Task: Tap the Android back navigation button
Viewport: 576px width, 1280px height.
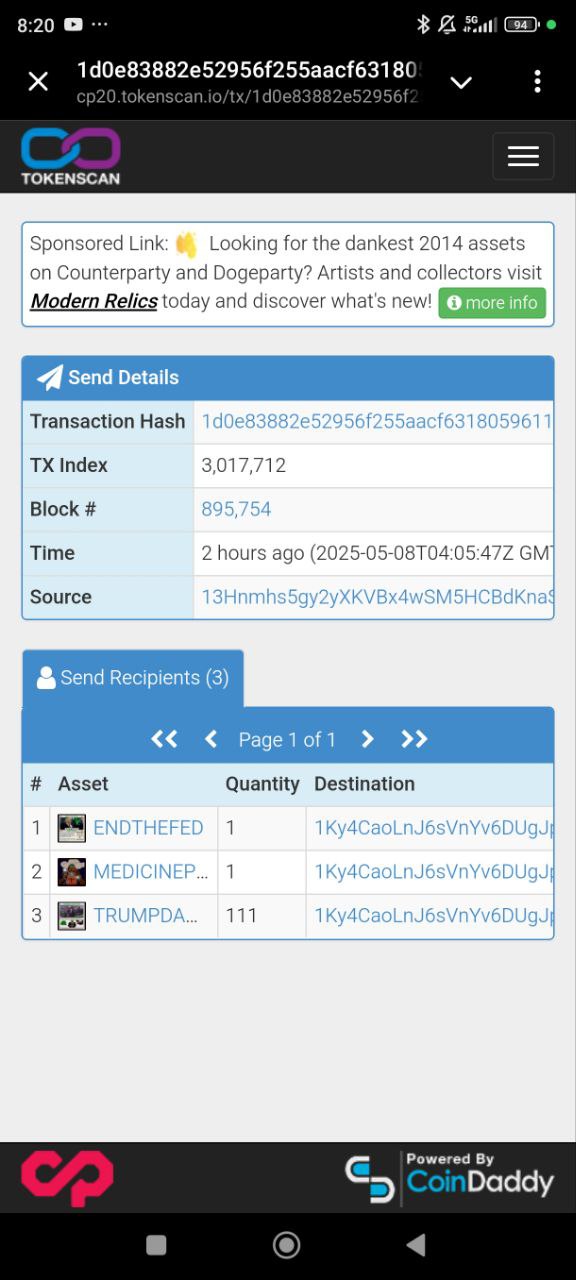Action: click(x=416, y=1244)
